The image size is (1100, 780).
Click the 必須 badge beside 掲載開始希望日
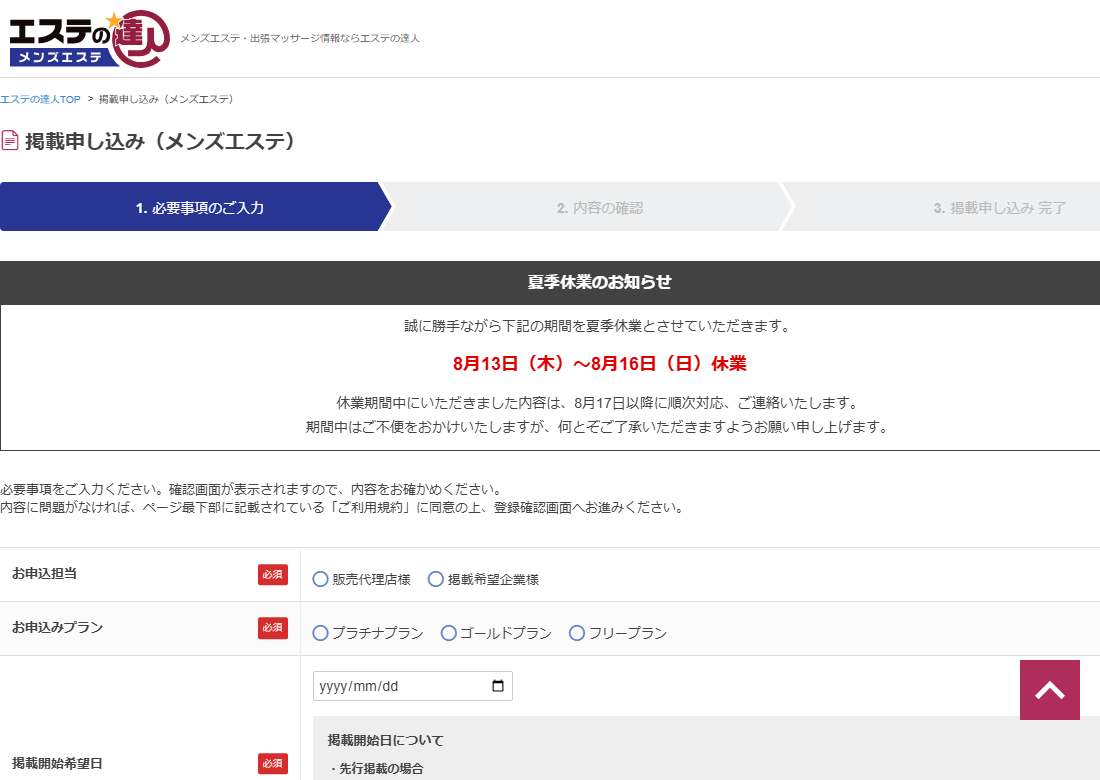pyautogui.click(x=273, y=763)
